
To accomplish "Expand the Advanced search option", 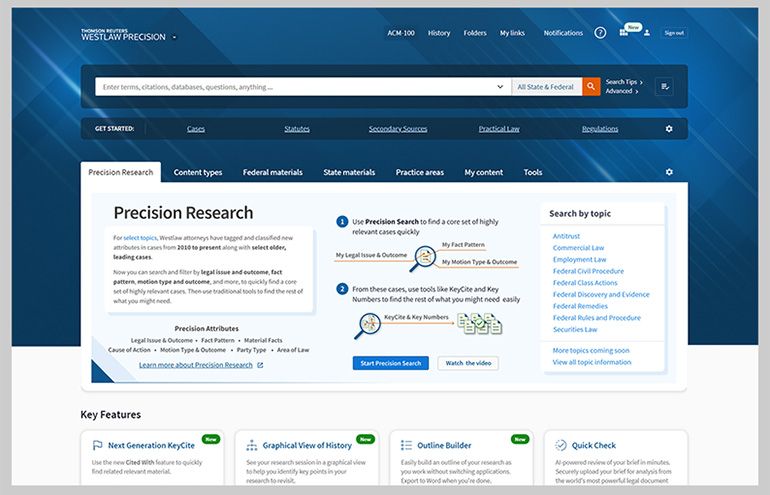I will pyautogui.click(x=622, y=92).
